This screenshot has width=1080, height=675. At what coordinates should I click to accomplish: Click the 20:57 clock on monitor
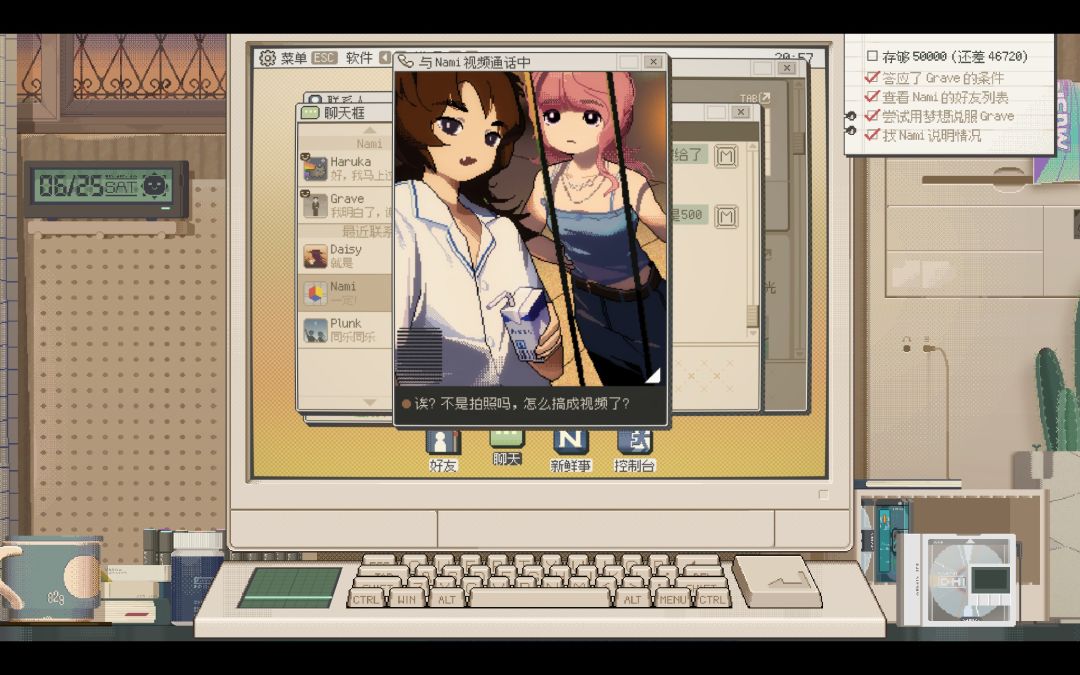pyautogui.click(x=793, y=58)
